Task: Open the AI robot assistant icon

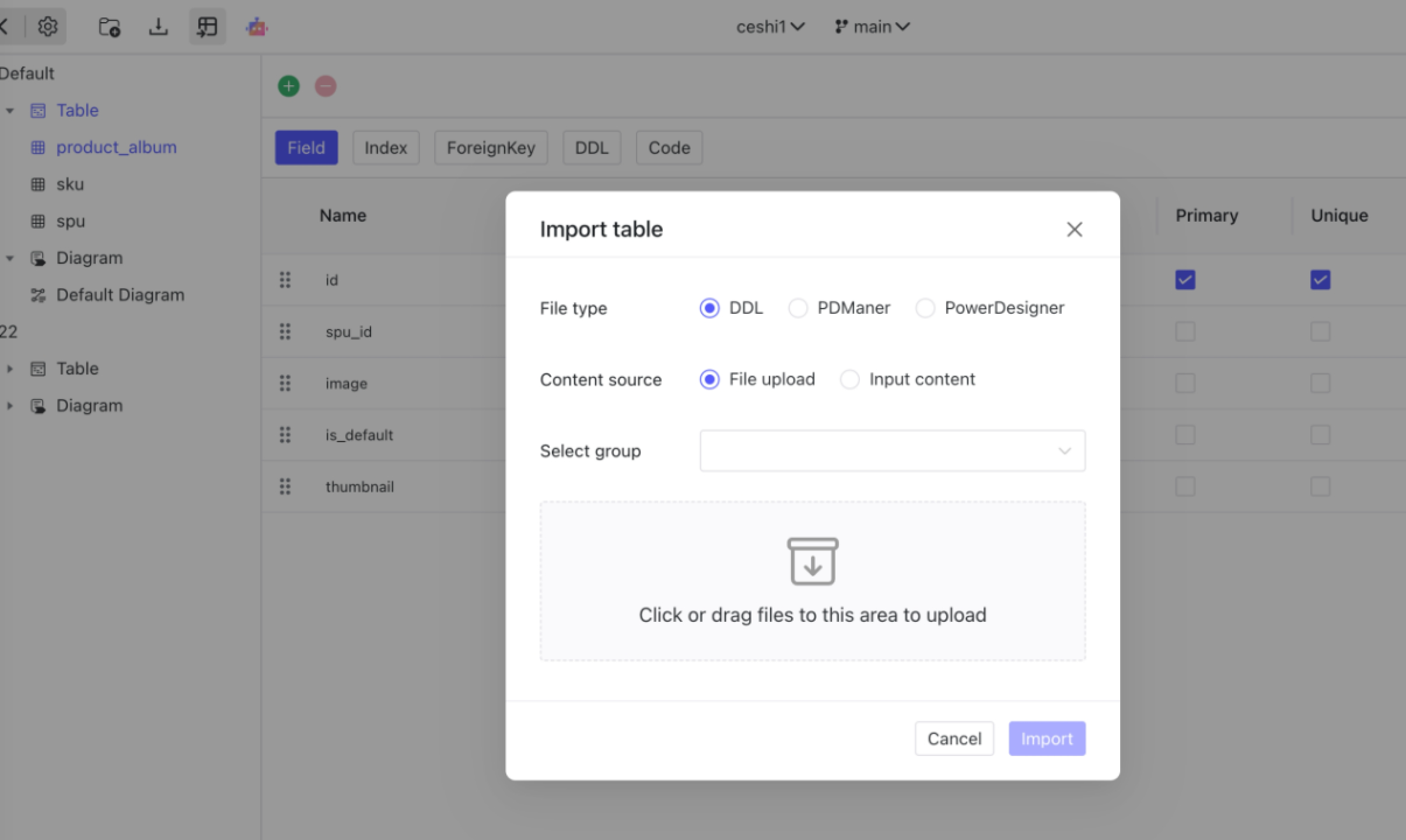Action: (x=257, y=26)
